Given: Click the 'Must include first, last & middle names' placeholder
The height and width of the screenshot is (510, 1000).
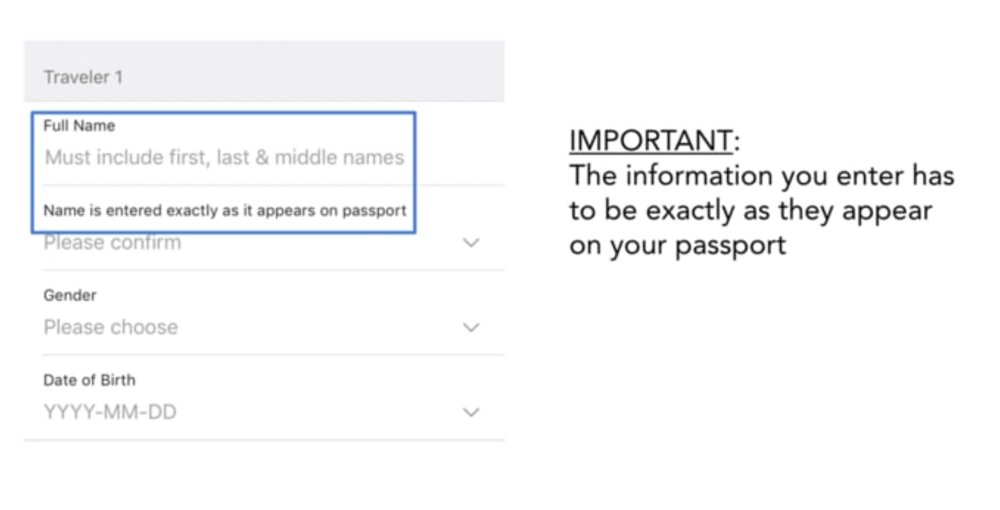Looking at the screenshot, I should coord(224,158).
